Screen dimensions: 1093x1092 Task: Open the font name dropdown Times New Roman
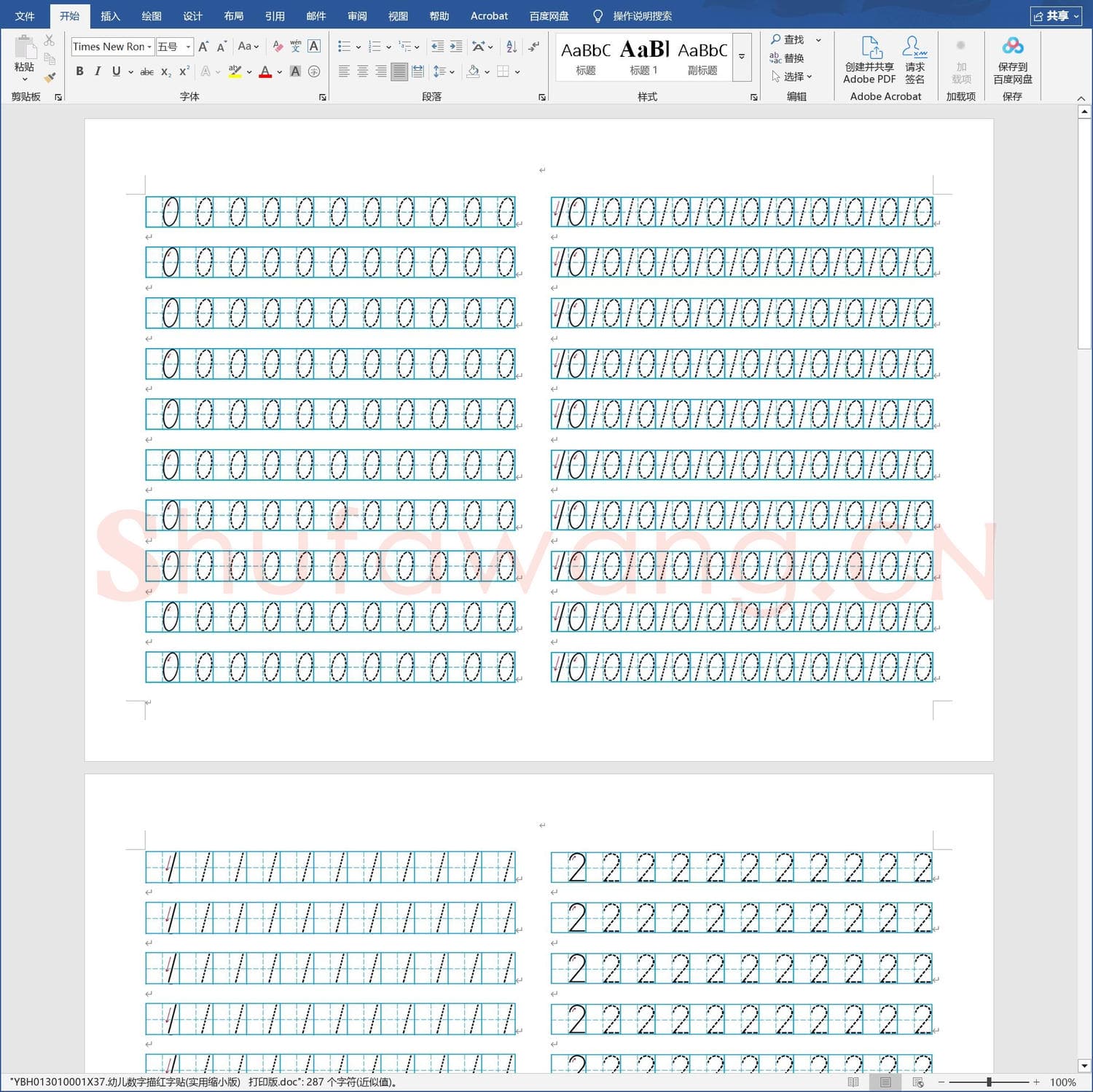click(x=149, y=47)
